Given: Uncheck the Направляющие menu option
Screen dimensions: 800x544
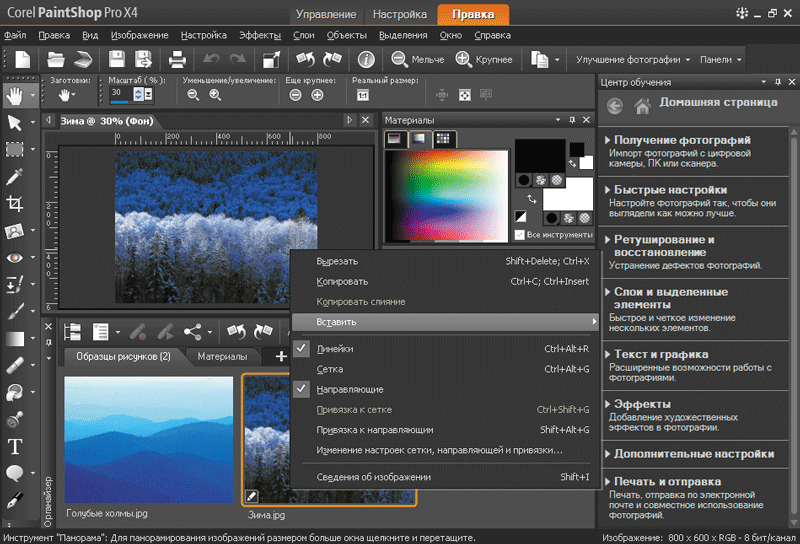Looking at the screenshot, I should coord(350,389).
